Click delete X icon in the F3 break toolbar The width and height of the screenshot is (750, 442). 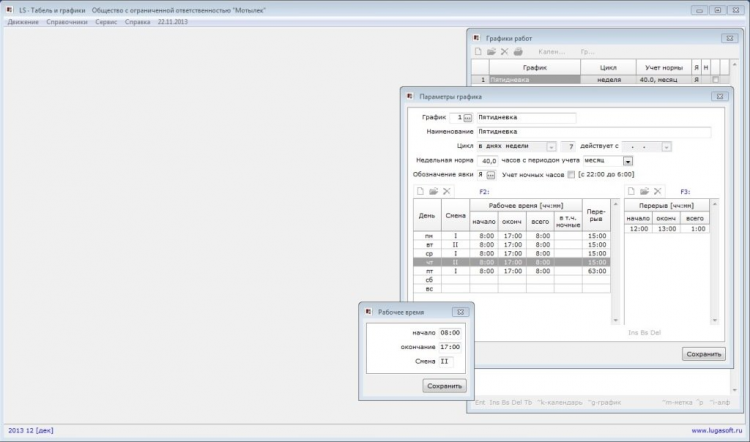[658, 191]
